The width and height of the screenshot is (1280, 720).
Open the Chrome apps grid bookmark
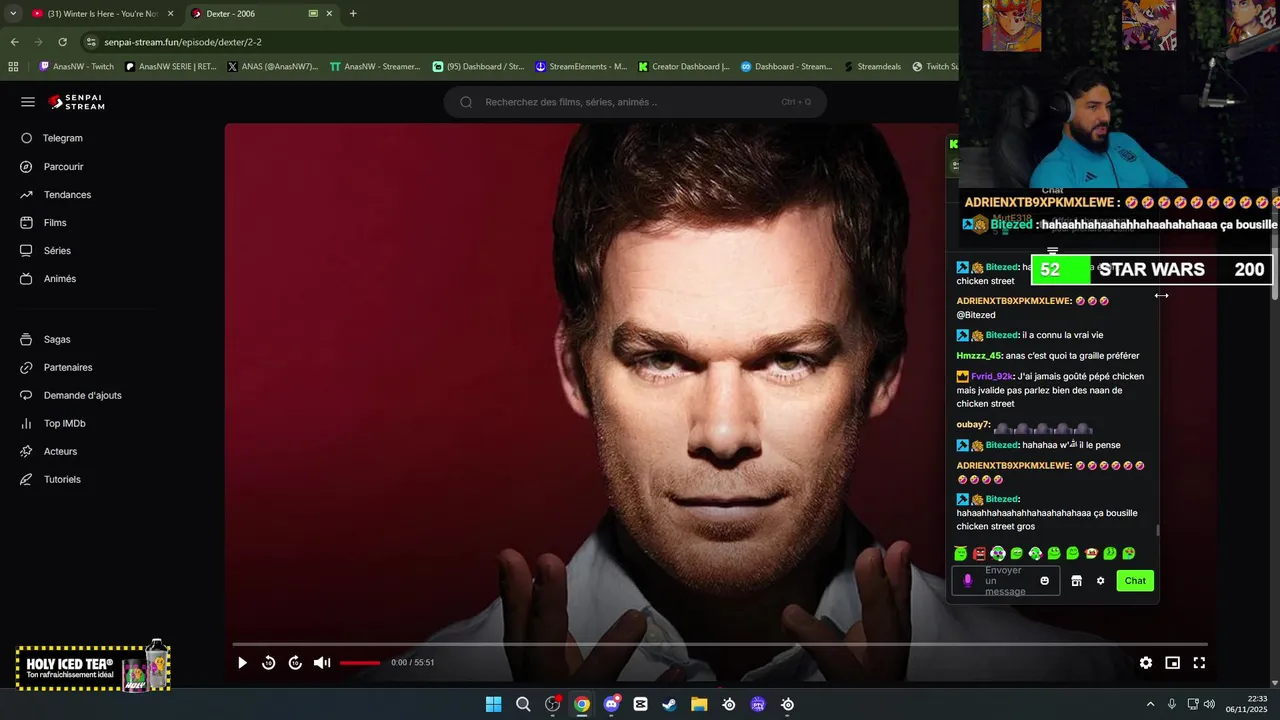point(13,67)
